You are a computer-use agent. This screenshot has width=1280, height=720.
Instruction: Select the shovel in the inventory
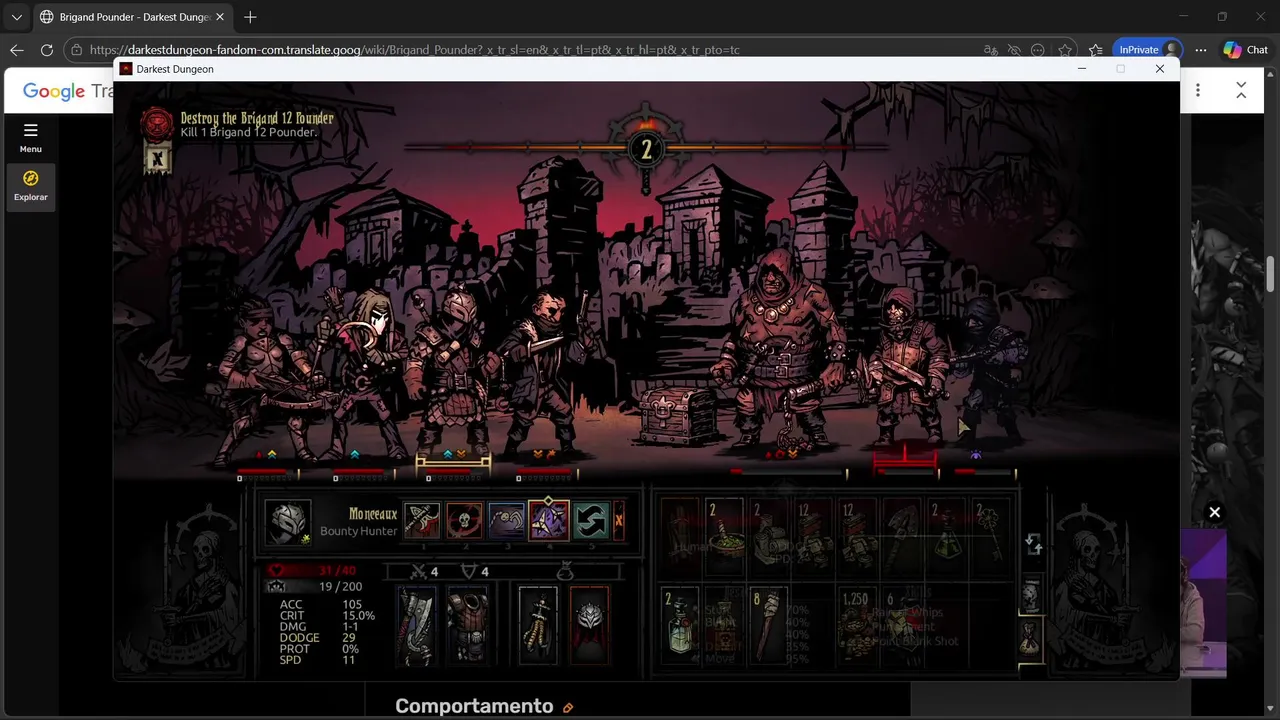(x=903, y=537)
